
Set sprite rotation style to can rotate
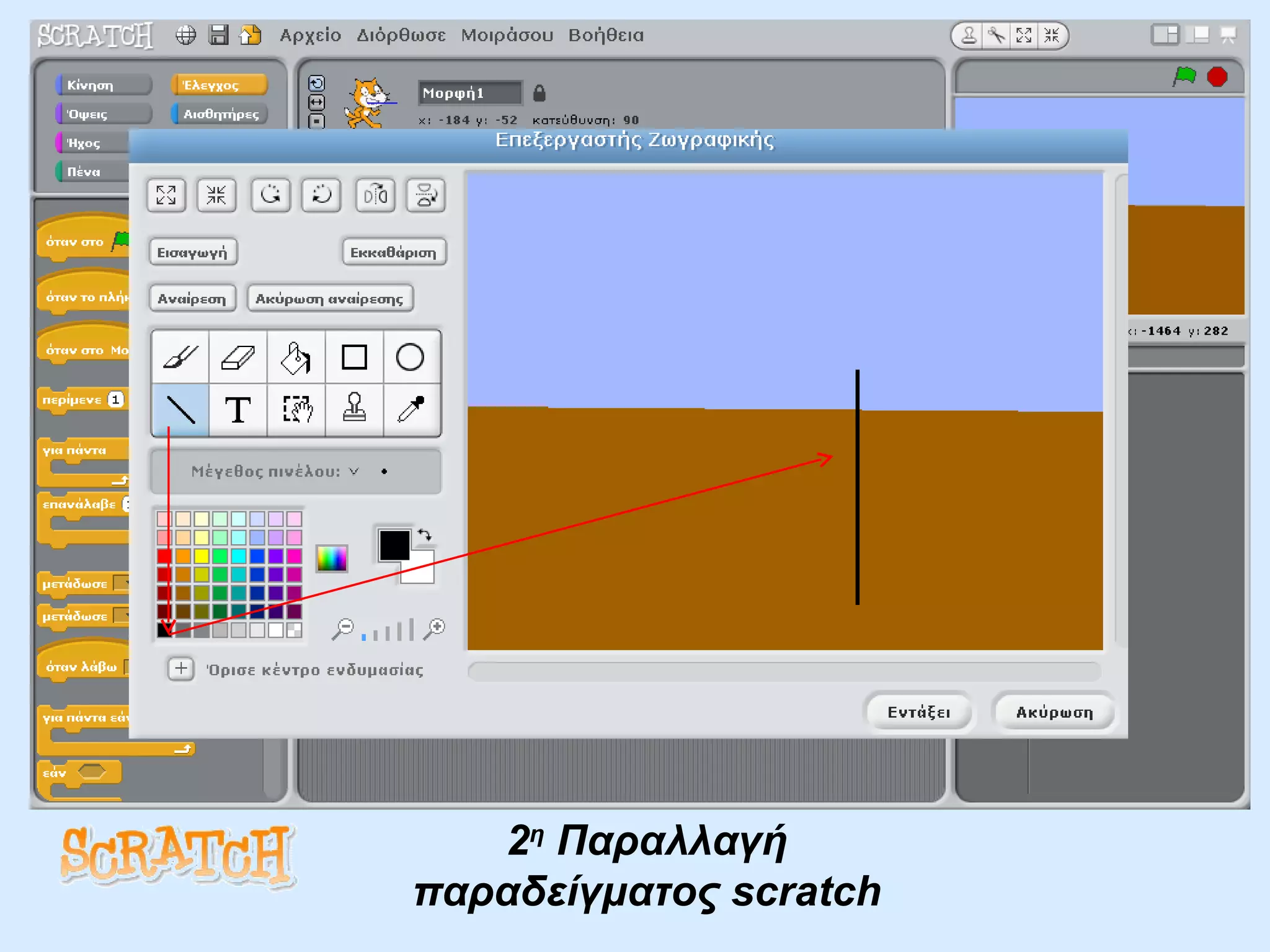tap(316, 83)
